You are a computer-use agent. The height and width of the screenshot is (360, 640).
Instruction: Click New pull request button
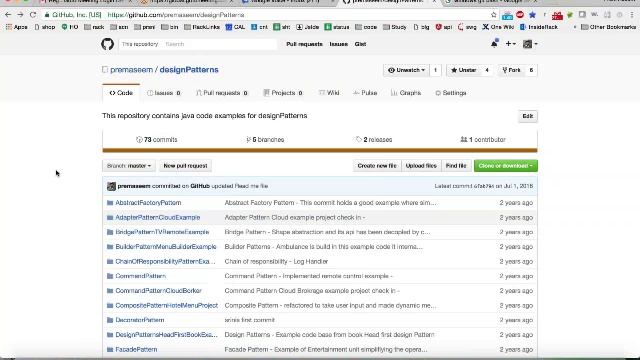tap(185, 166)
